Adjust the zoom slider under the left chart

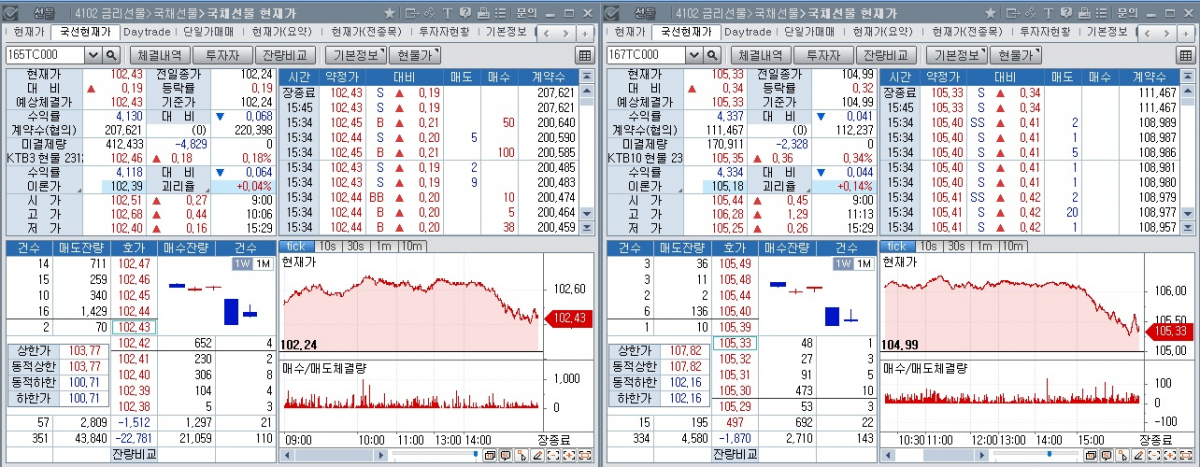476,453
